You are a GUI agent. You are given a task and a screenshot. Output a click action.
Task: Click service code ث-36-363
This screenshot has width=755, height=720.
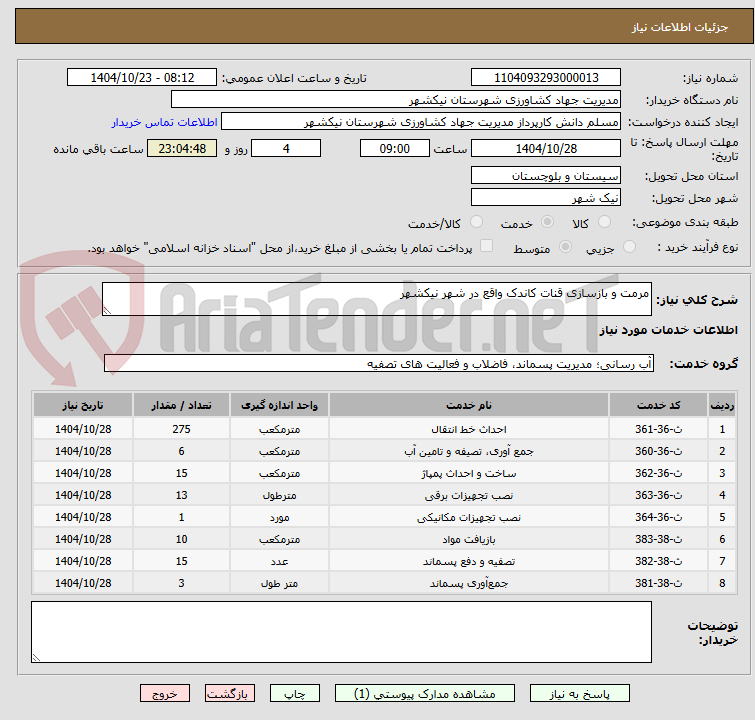(658, 495)
